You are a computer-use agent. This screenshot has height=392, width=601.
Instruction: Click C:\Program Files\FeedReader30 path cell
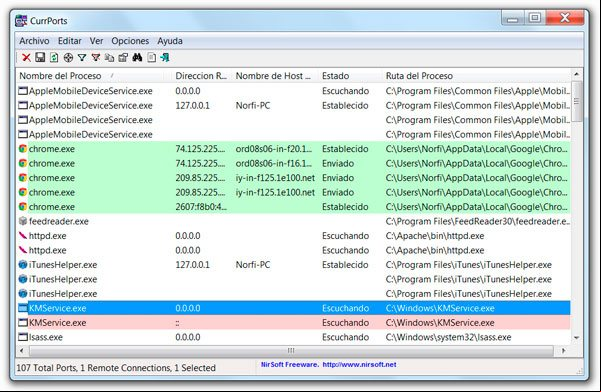click(x=478, y=221)
